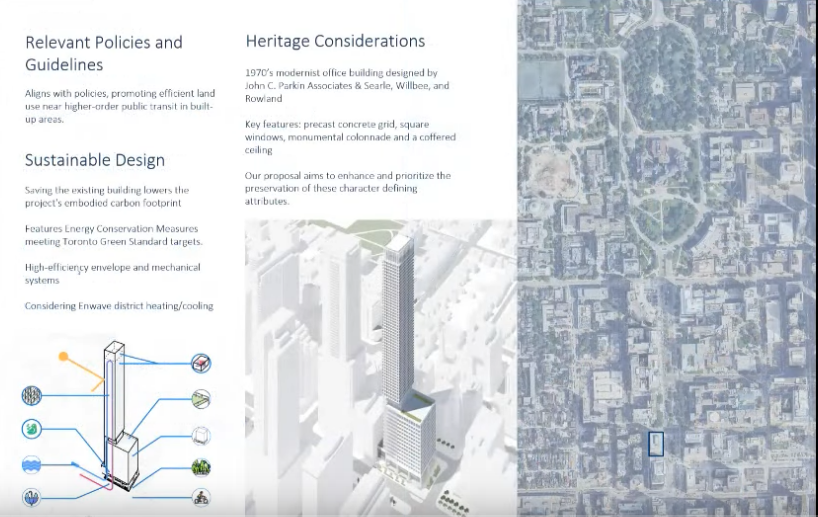Select the green roof terrace icon
Viewport: 818px width, 517px height.
coord(201,398)
